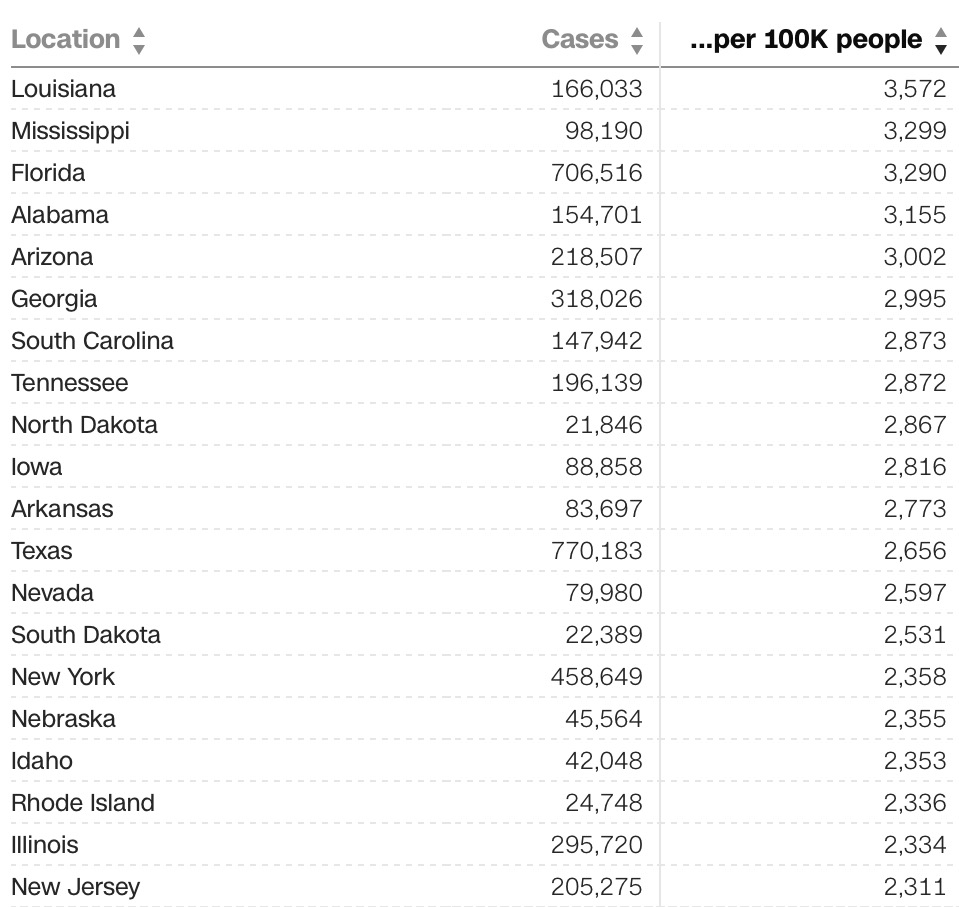
Task: Sort table by Location header text
Action: tap(65, 40)
